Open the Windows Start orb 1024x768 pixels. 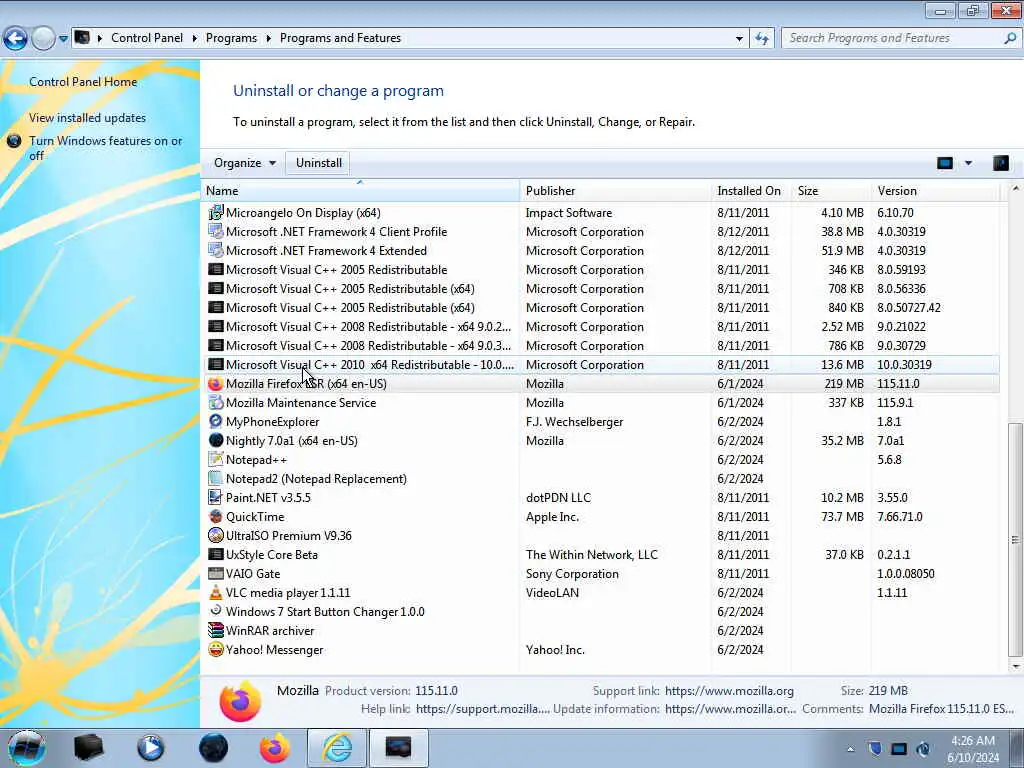point(27,748)
